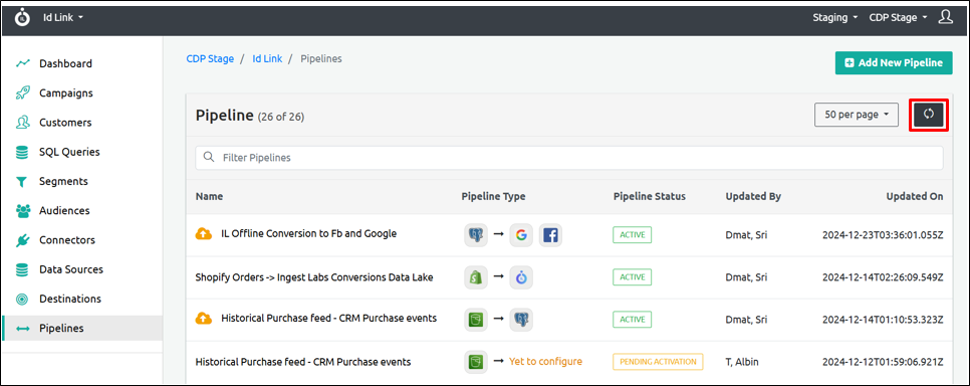
Task: Click ACTIVE badge in Shopify Orders row
Action: coord(632,277)
